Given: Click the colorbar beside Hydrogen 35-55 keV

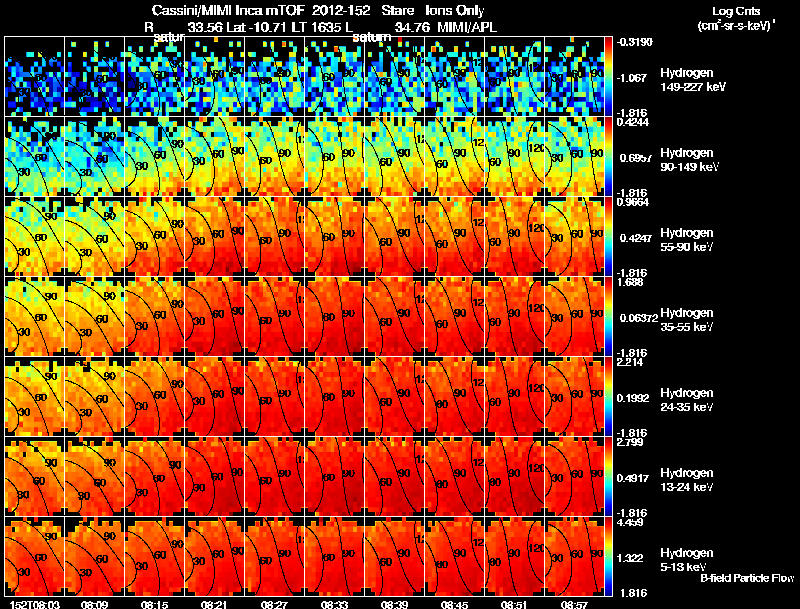Looking at the screenshot, I should (x=608, y=316).
